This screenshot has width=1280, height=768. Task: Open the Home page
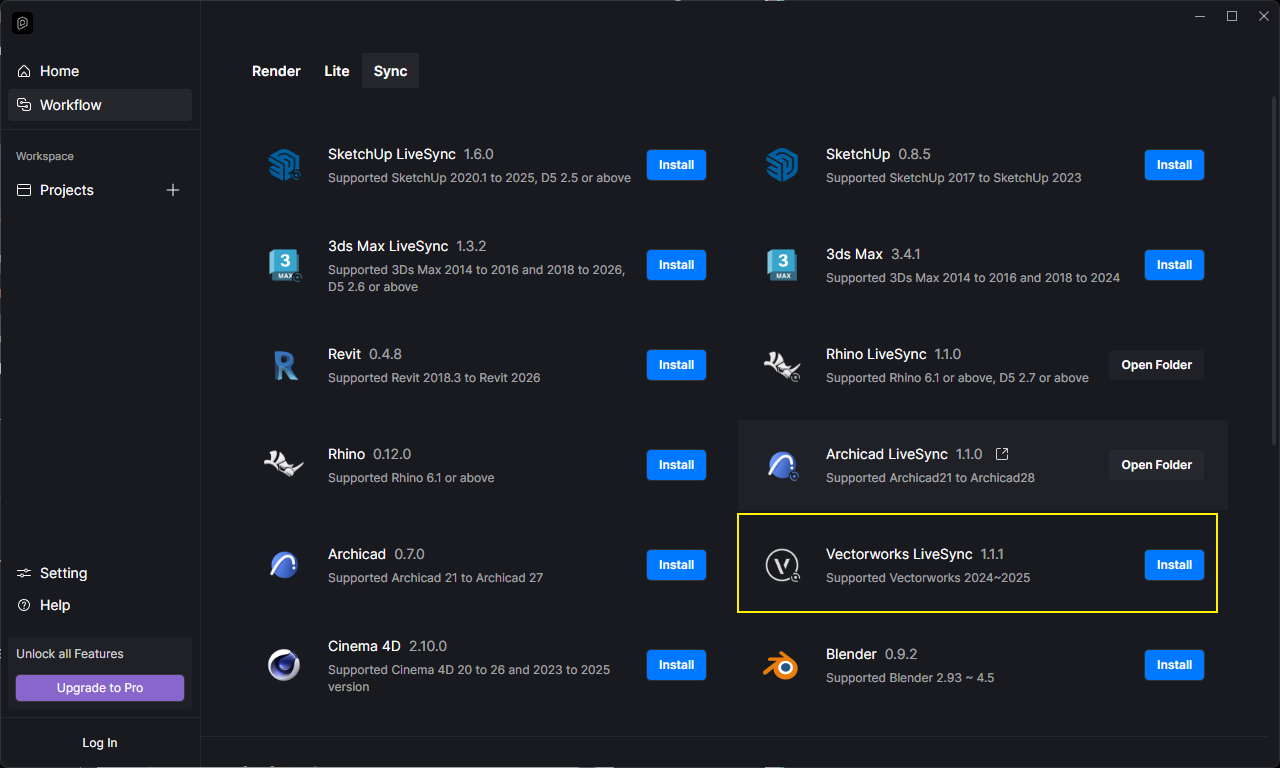(100, 71)
